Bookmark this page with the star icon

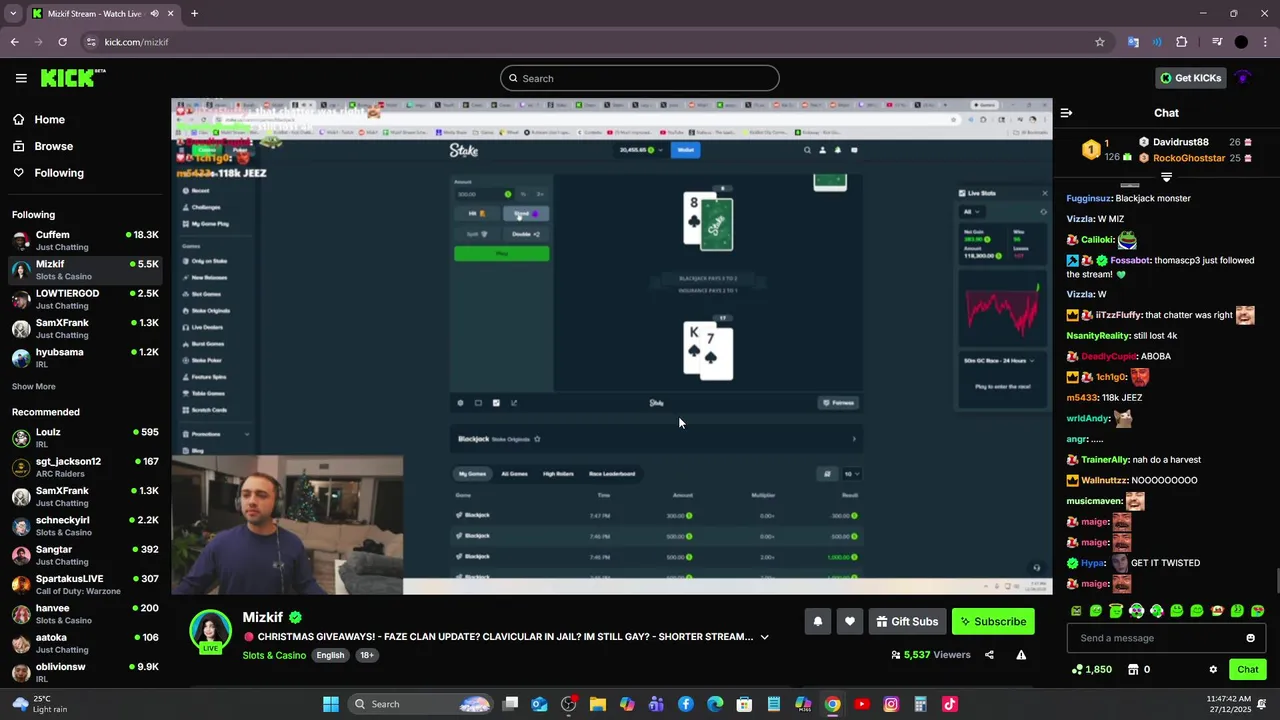pos(1100,42)
